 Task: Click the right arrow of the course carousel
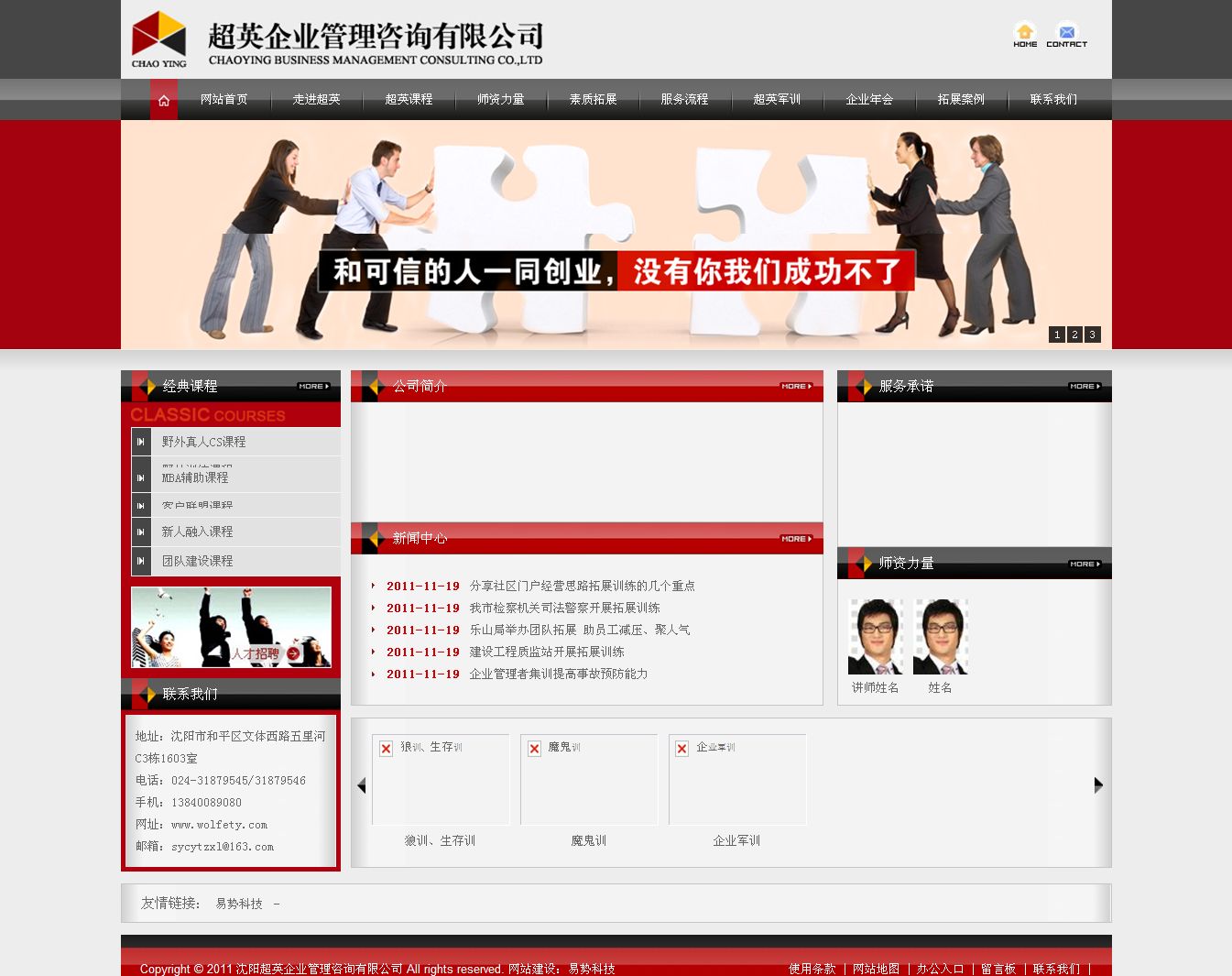(x=1098, y=785)
